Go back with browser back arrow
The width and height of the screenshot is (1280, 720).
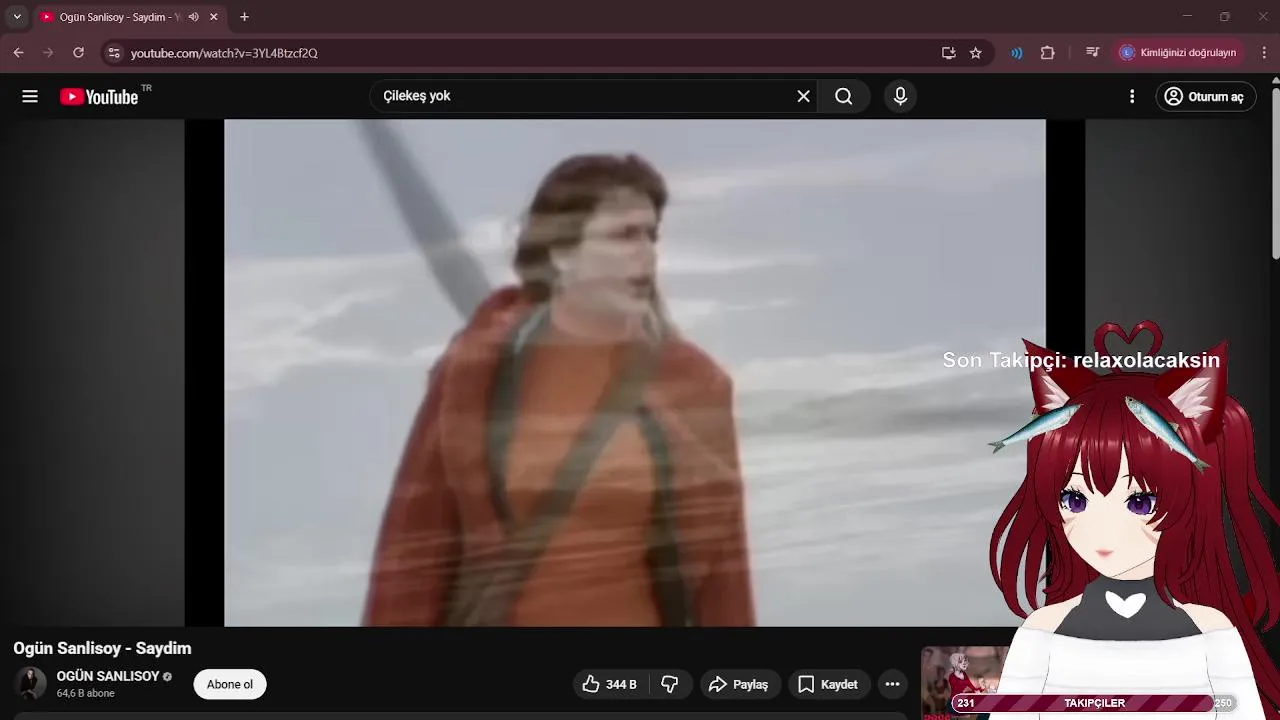pos(18,53)
